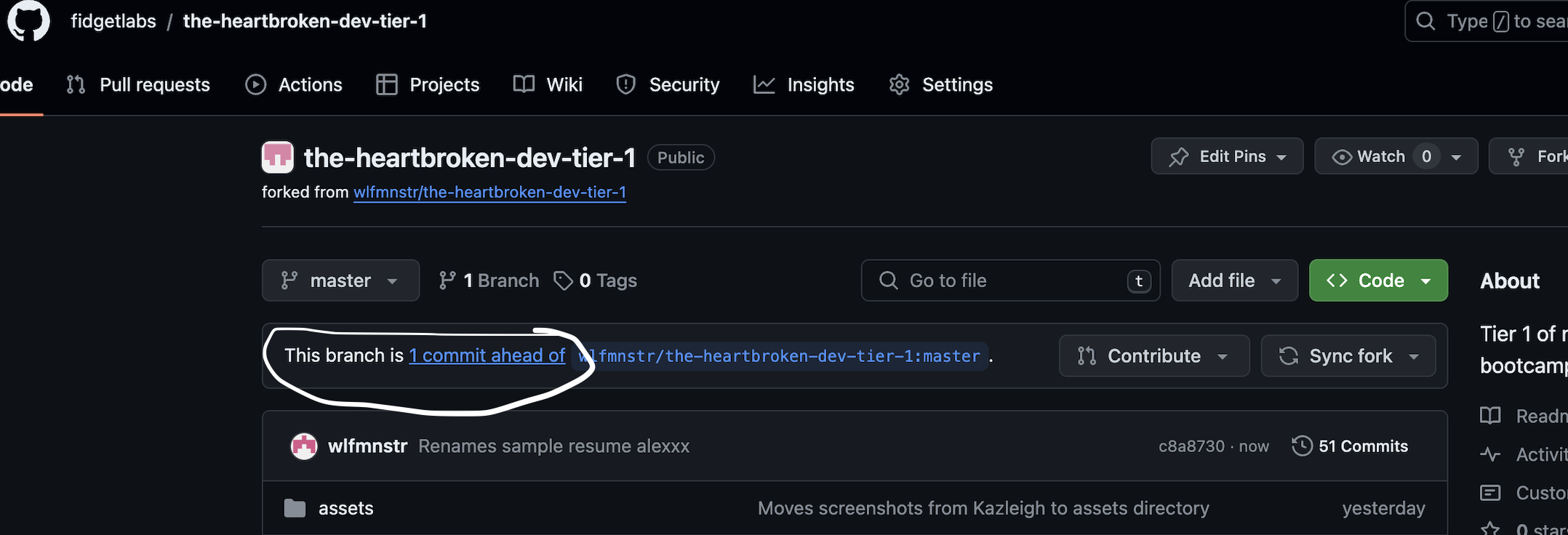Click the repository avatar beside the title
1568x535 pixels.
(278, 157)
